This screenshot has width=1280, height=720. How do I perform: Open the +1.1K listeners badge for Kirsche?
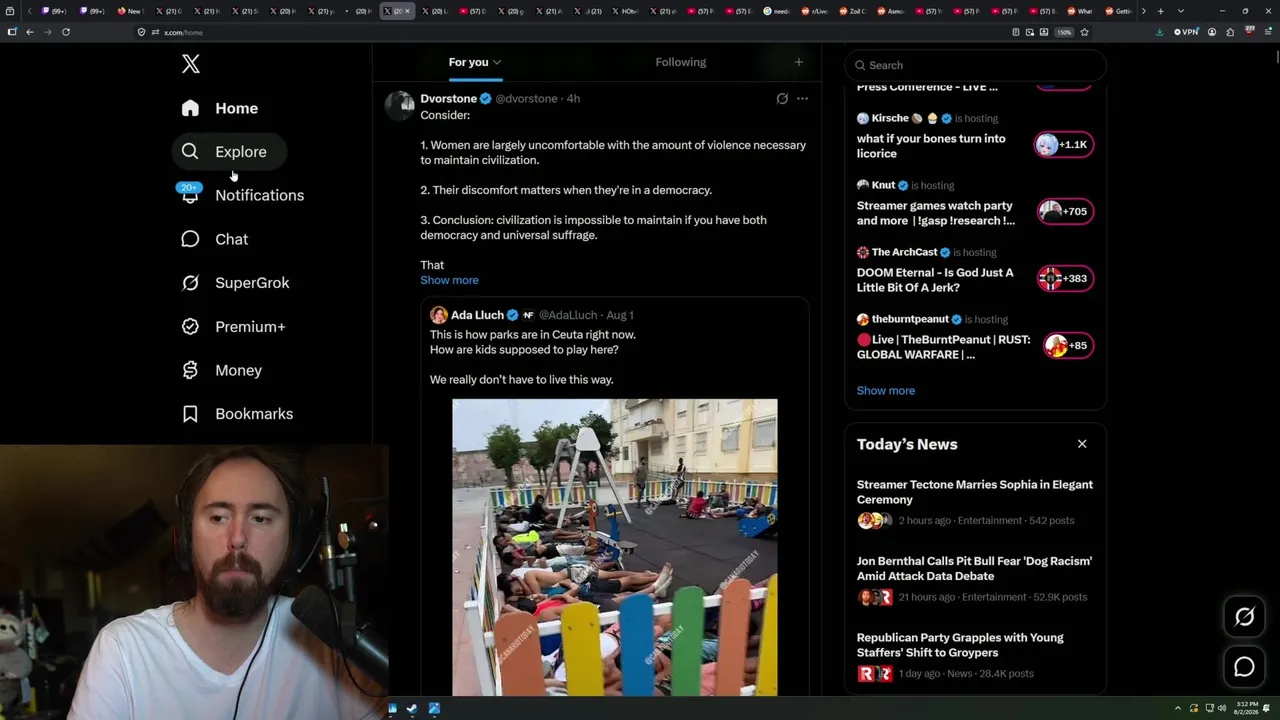[x=1064, y=145]
